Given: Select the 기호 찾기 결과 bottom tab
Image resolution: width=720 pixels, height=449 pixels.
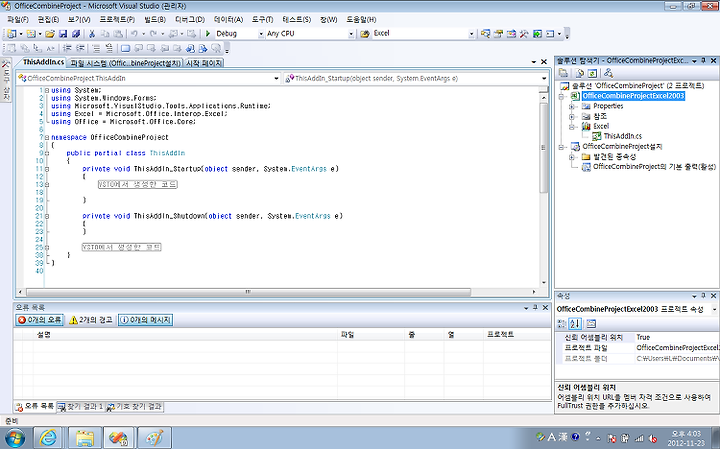Looking at the screenshot, I should [x=135, y=407].
